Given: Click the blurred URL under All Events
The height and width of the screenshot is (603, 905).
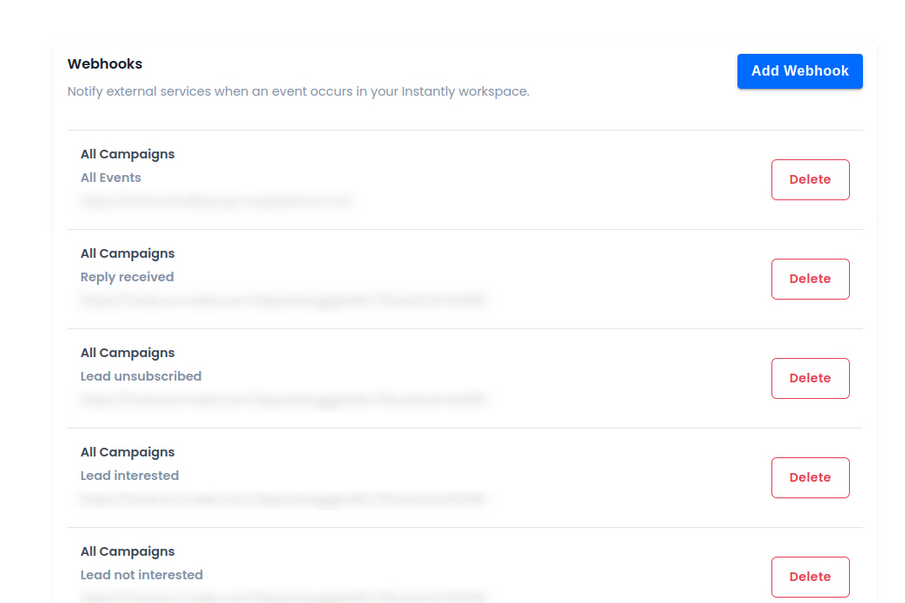Looking at the screenshot, I should click(216, 201).
